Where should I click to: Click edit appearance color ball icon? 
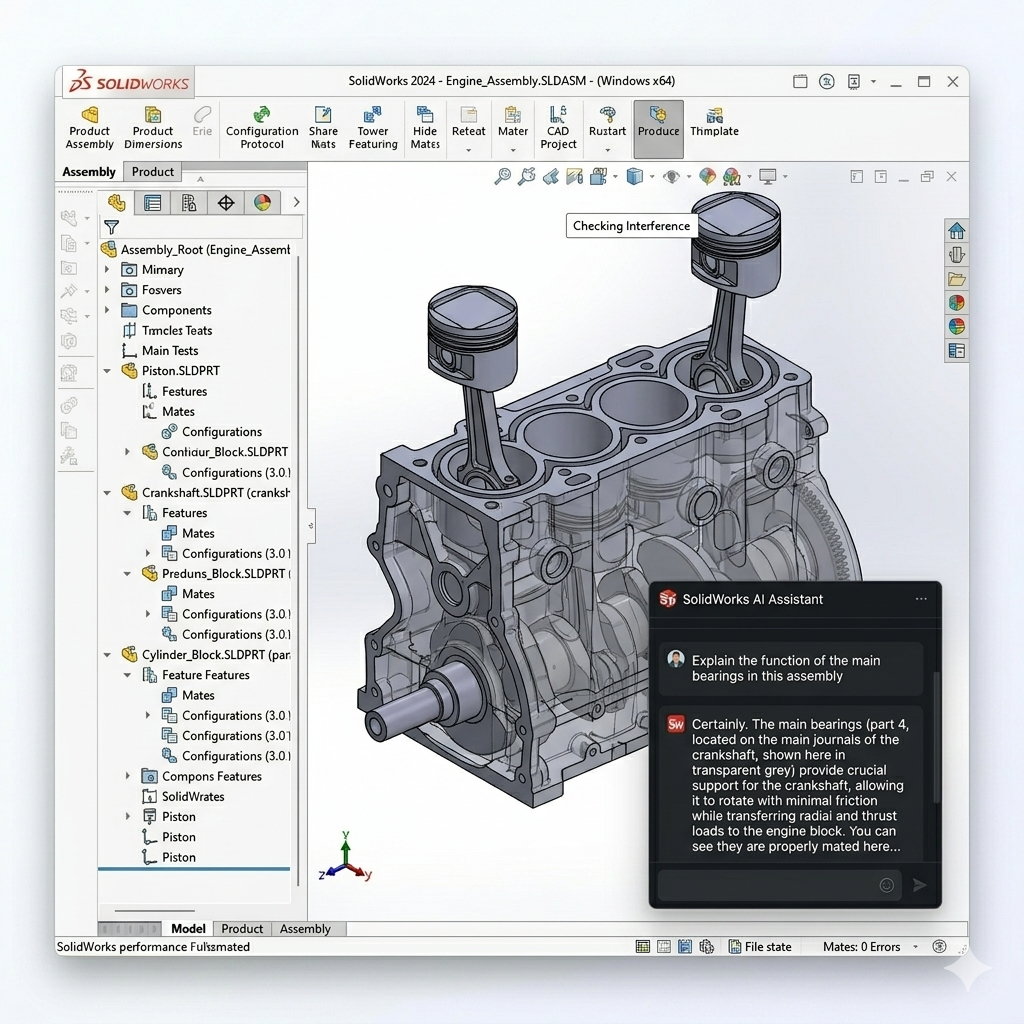[707, 176]
